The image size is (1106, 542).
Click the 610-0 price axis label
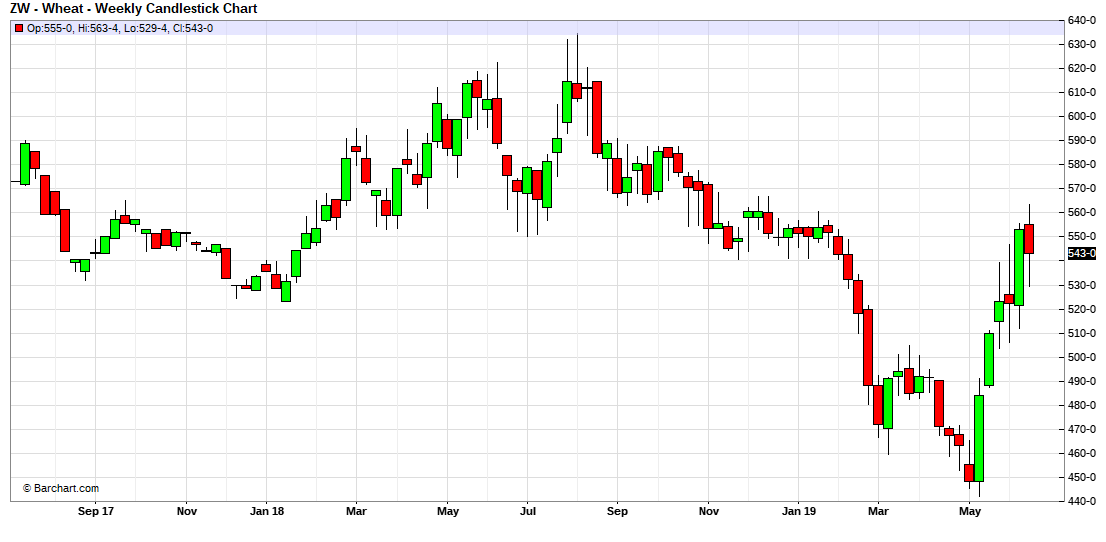click(1082, 92)
